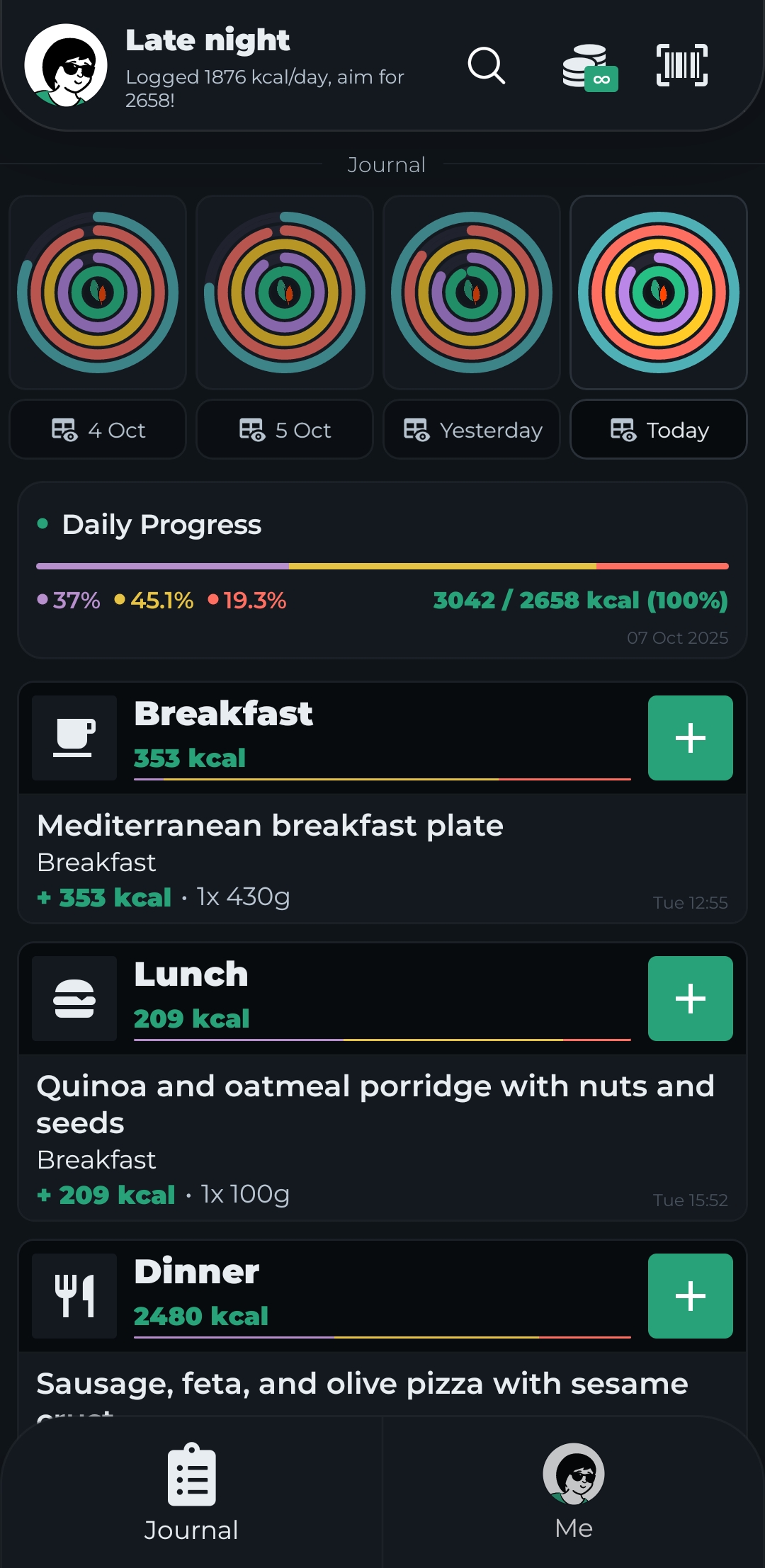Select the Yesterday day button
The height and width of the screenshot is (1568, 765).
coord(472,430)
